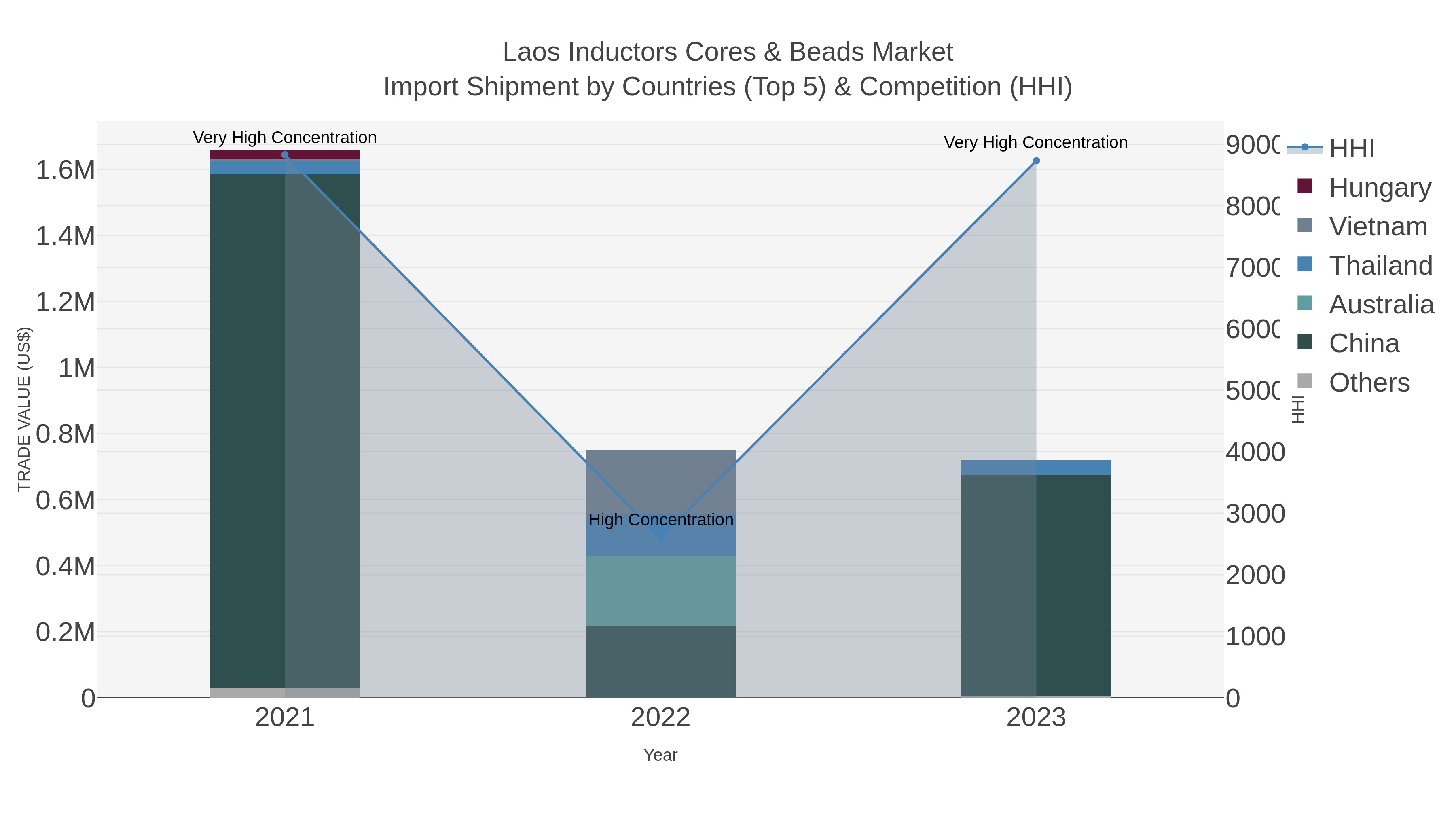Toggle the Hungary legend entry
1456x819 pixels.
[1365, 187]
